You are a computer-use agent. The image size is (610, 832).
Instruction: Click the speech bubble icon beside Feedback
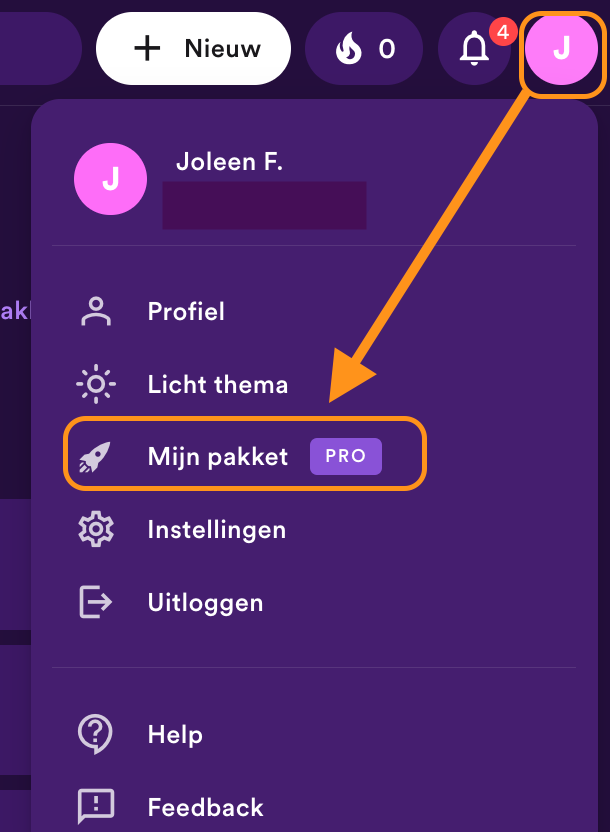pyautogui.click(x=95, y=806)
